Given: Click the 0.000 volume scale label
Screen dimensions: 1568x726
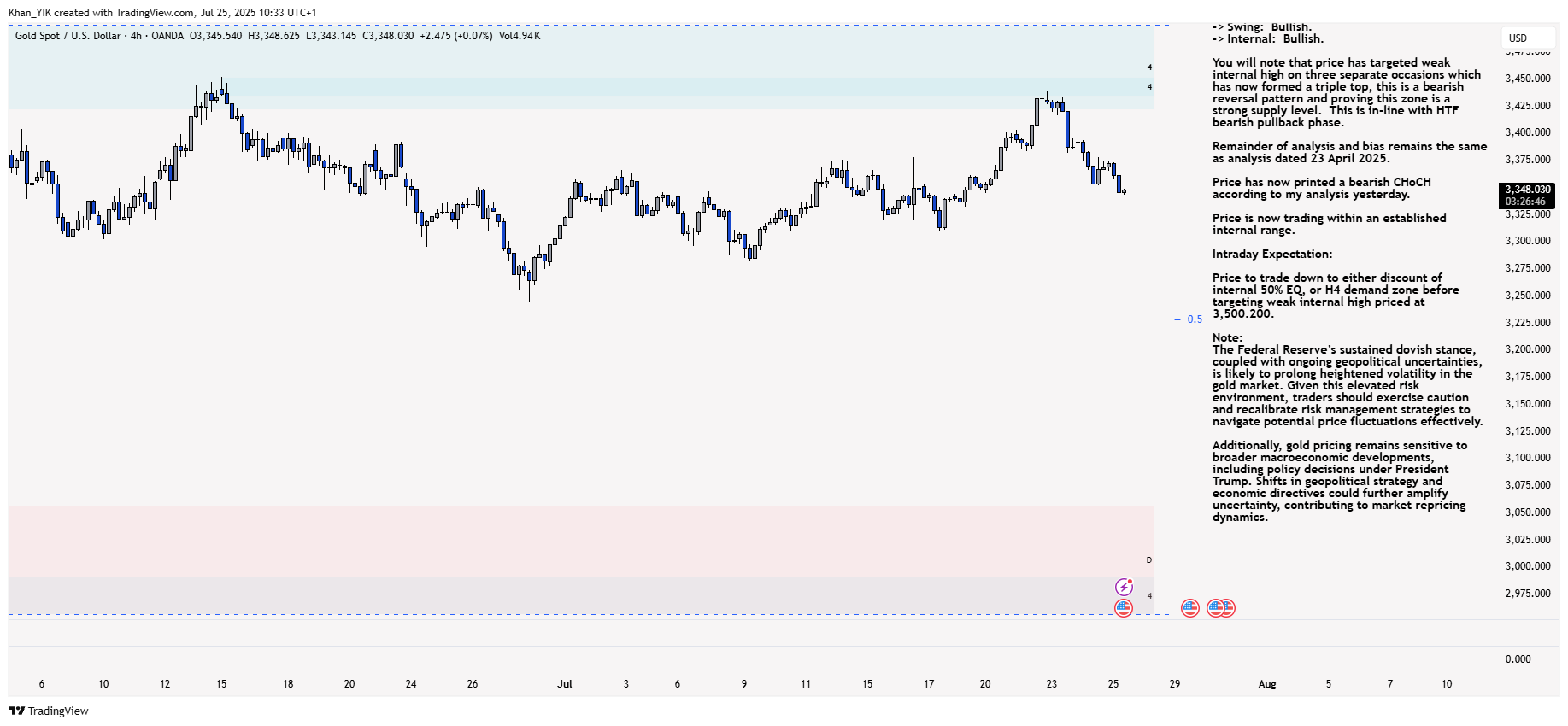Looking at the screenshot, I should (x=1518, y=659).
